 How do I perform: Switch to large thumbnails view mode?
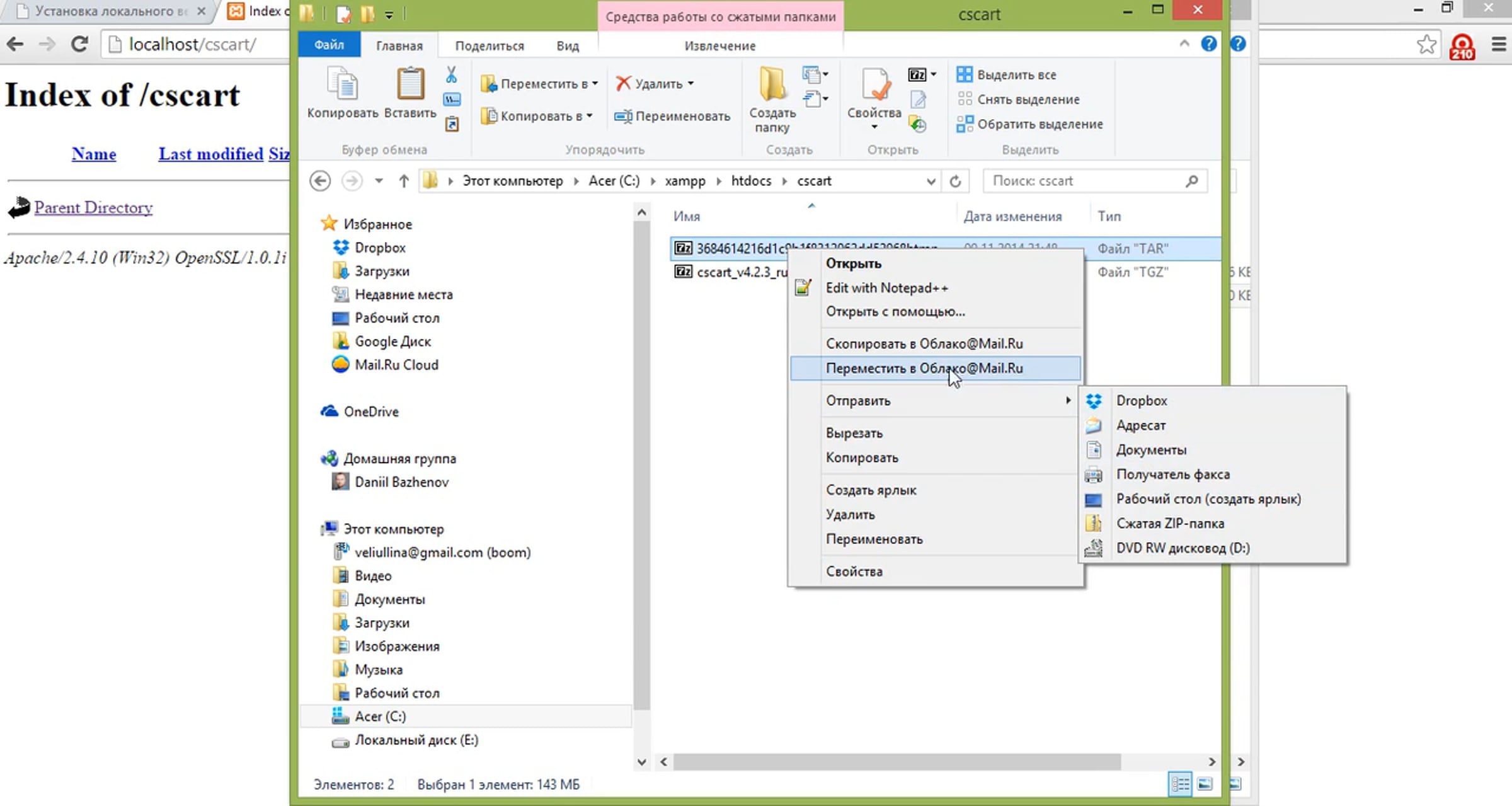tap(1205, 784)
